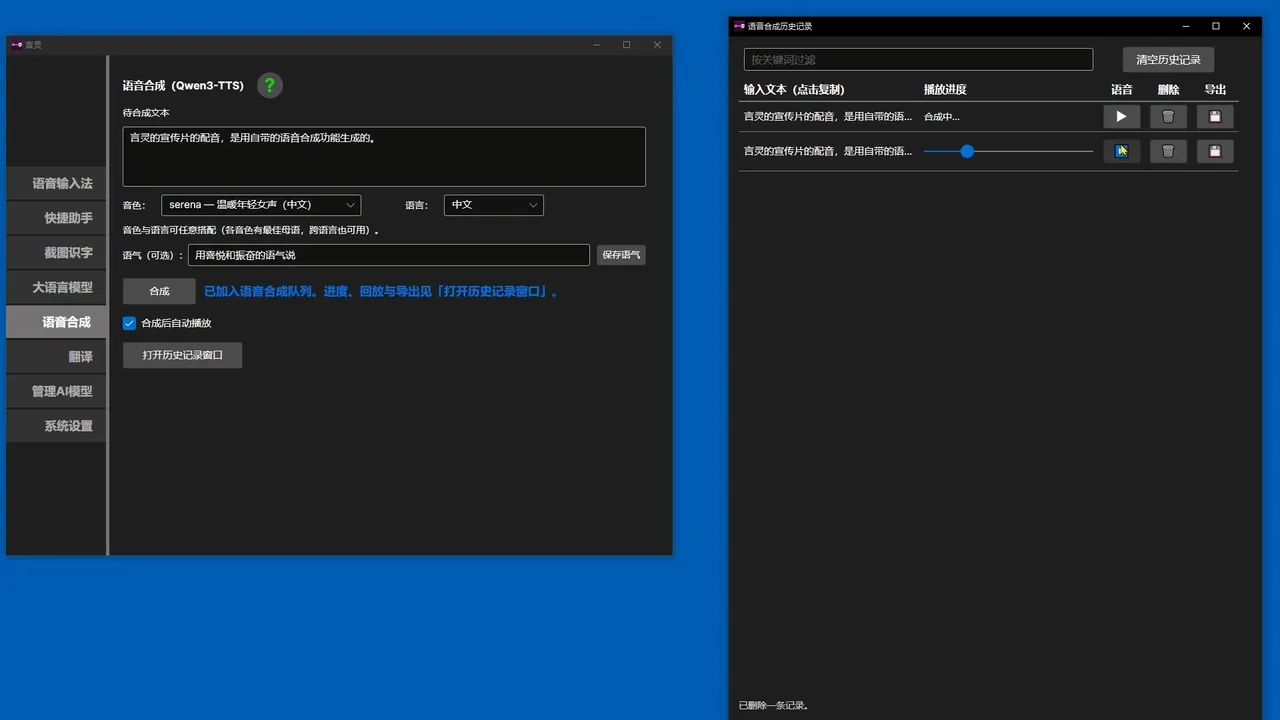Click 打开历史记录窗口 button

(x=182, y=355)
